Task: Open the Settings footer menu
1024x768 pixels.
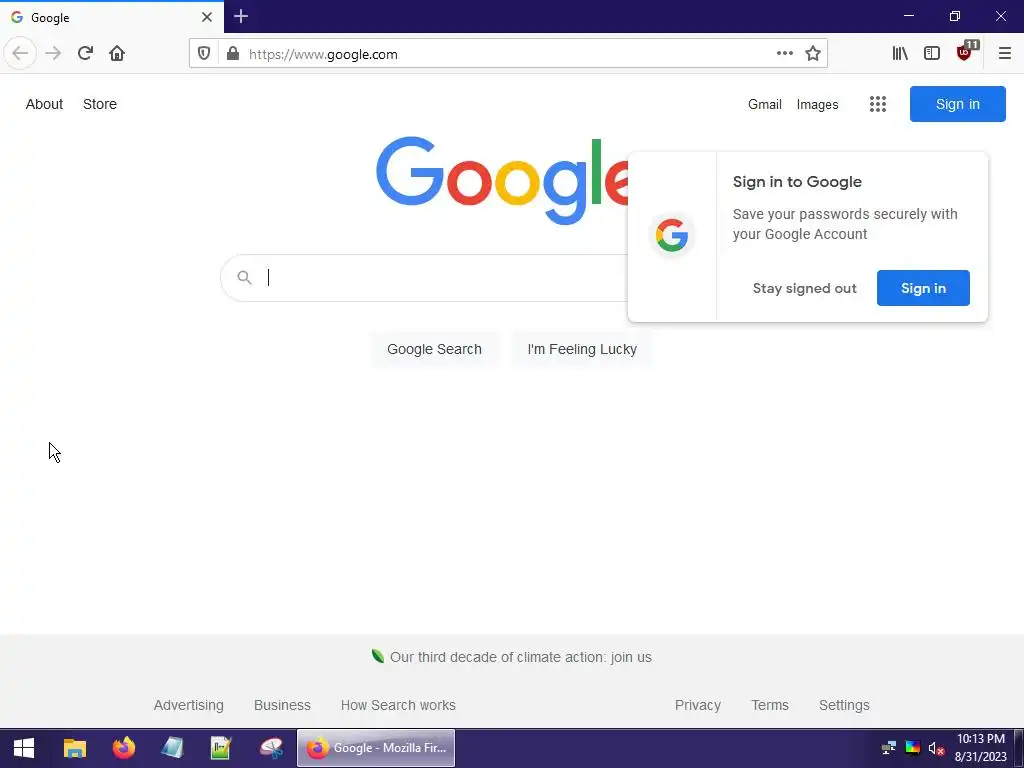Action: coord(844,705)
